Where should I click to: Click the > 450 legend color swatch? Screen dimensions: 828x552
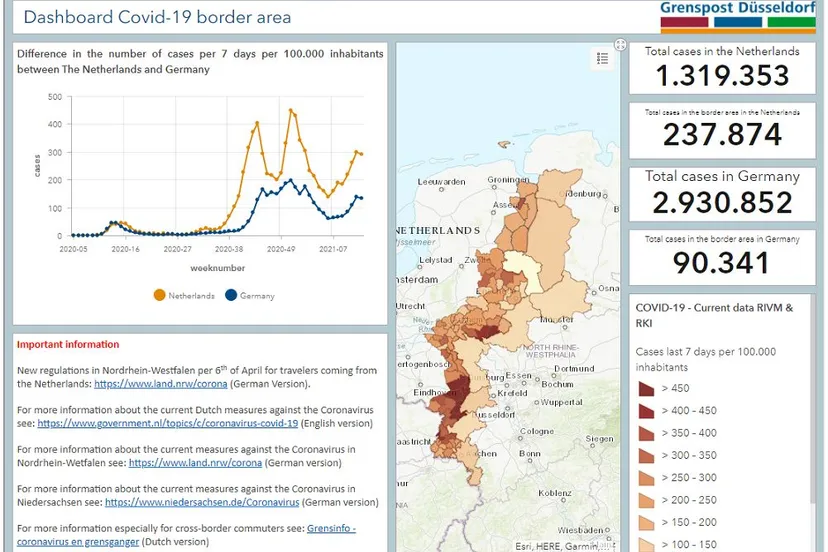pos(647,389)
